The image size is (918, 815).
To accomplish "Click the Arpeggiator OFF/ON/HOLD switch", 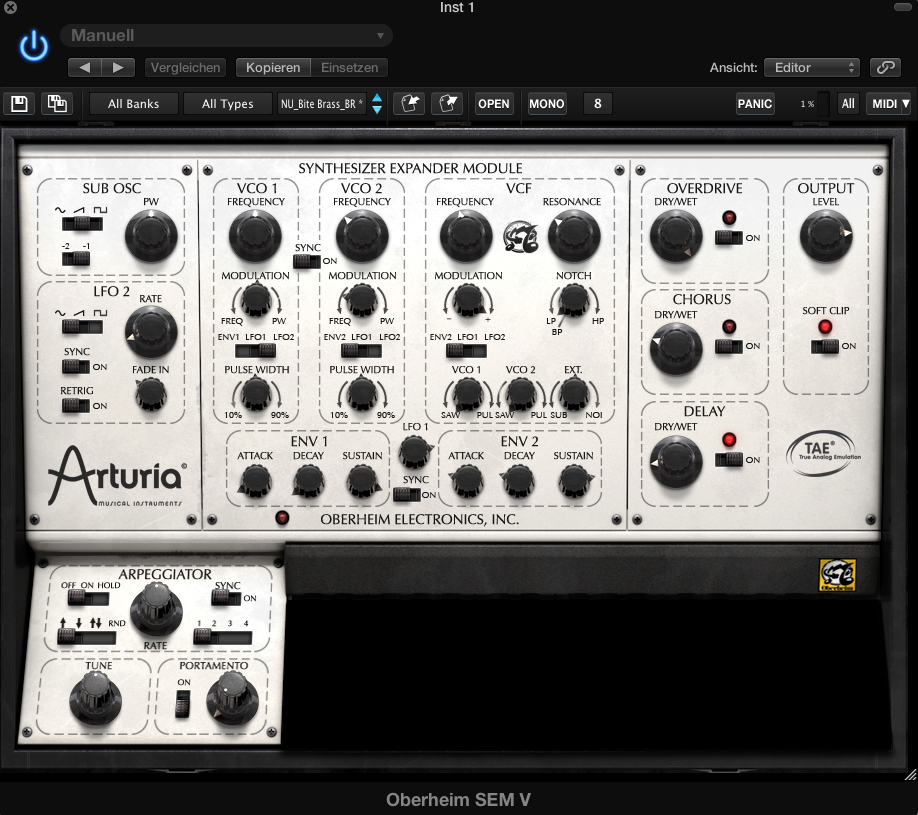I will (x=88, y=598).
